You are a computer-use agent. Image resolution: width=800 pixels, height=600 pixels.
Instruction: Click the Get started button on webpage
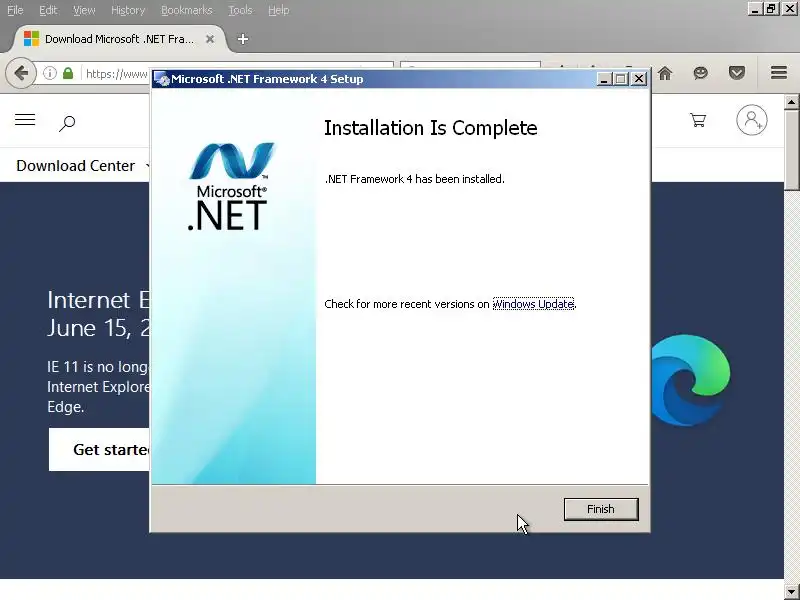(x=99, y=449)
